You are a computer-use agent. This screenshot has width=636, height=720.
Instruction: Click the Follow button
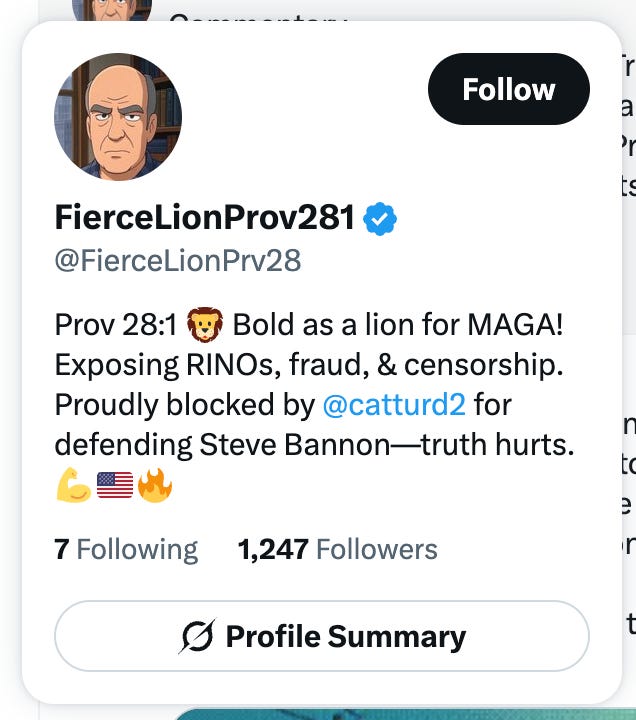point(508,90)
